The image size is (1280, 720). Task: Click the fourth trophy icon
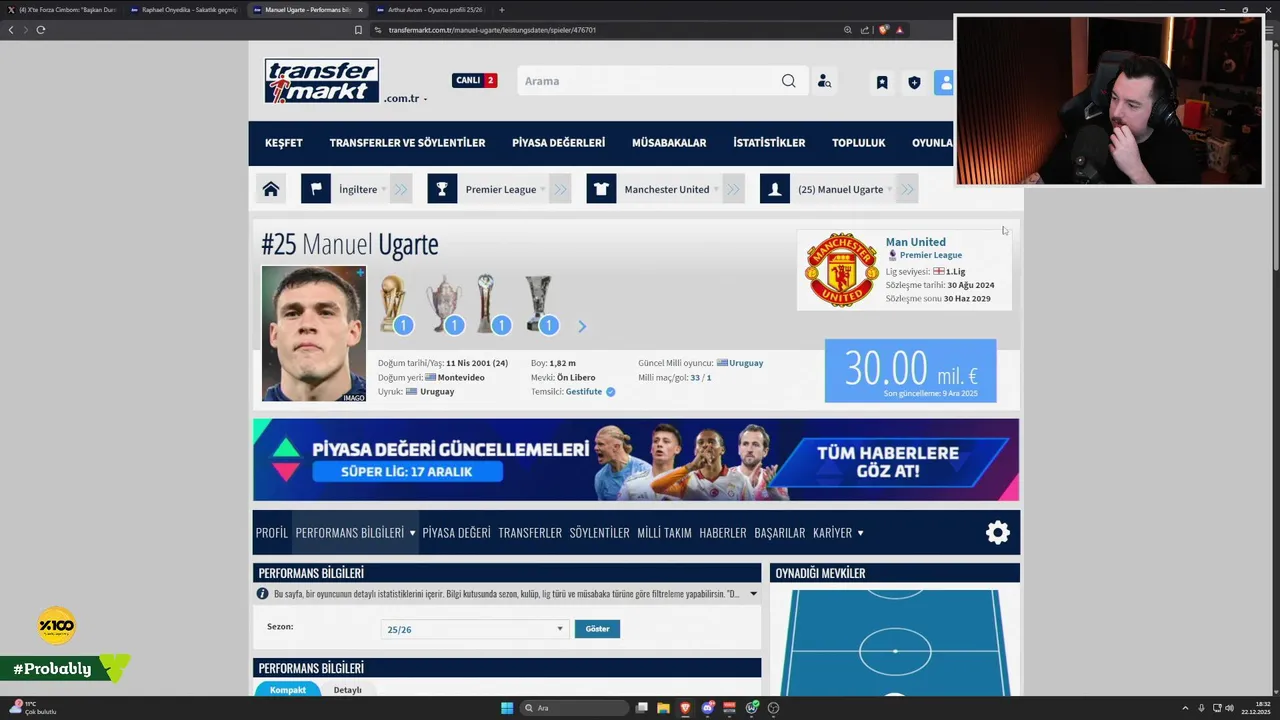(538, 304)
